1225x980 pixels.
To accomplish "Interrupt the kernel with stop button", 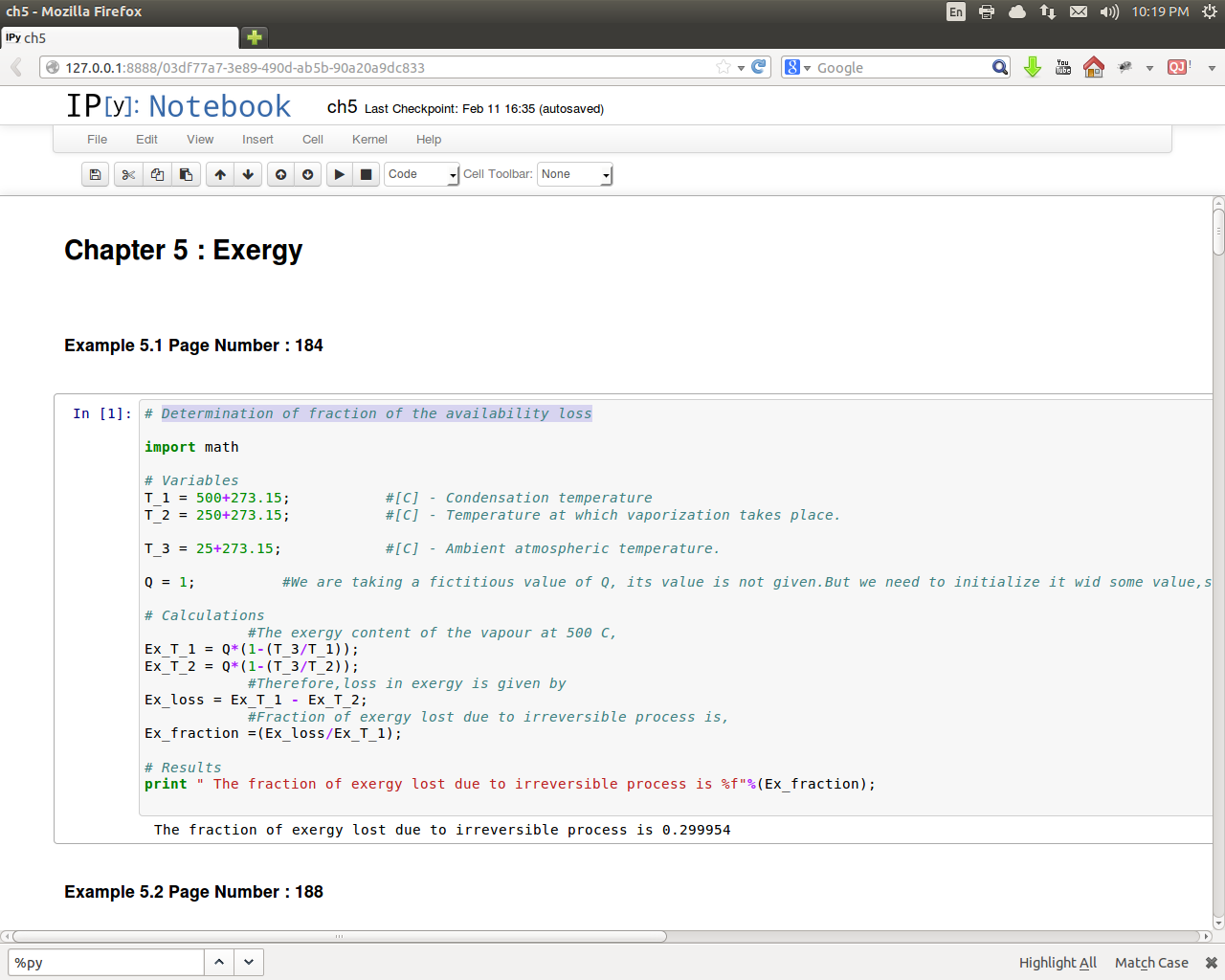I will tap(366, 174).
